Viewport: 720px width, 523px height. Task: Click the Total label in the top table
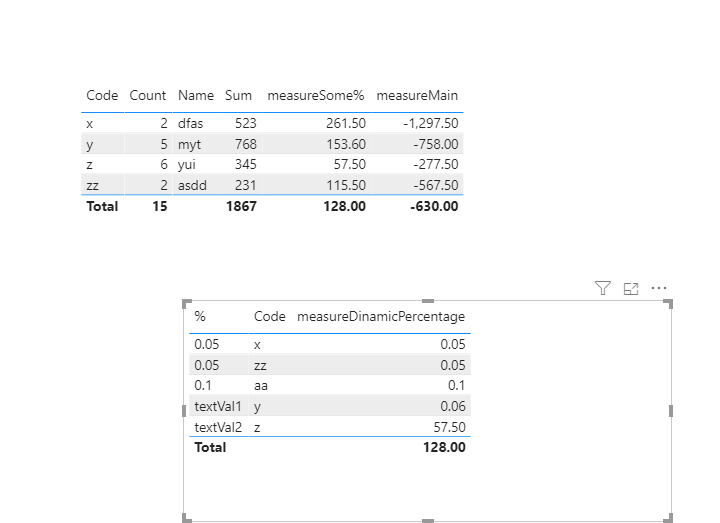pos(102,207)
